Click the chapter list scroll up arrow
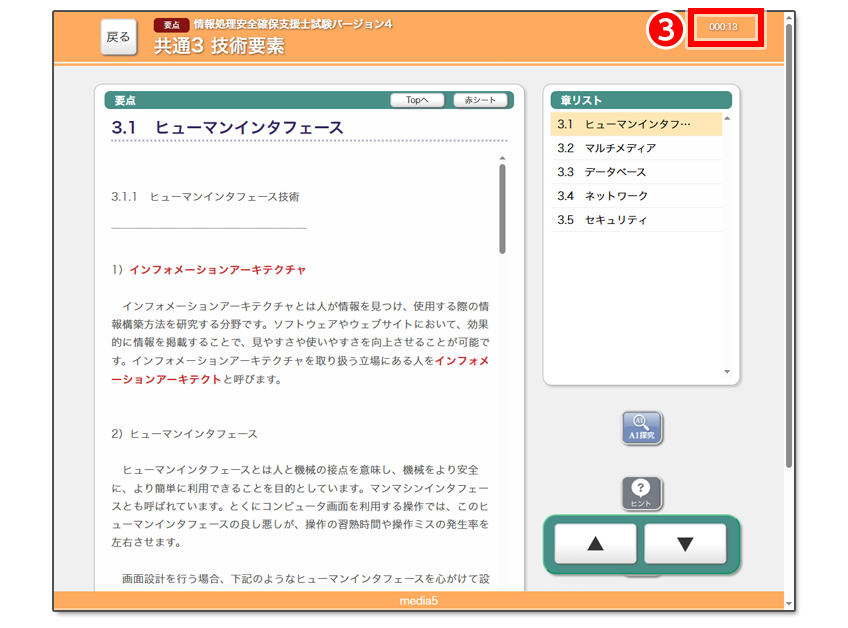This screenshot has width=848, height=628. 727,118
